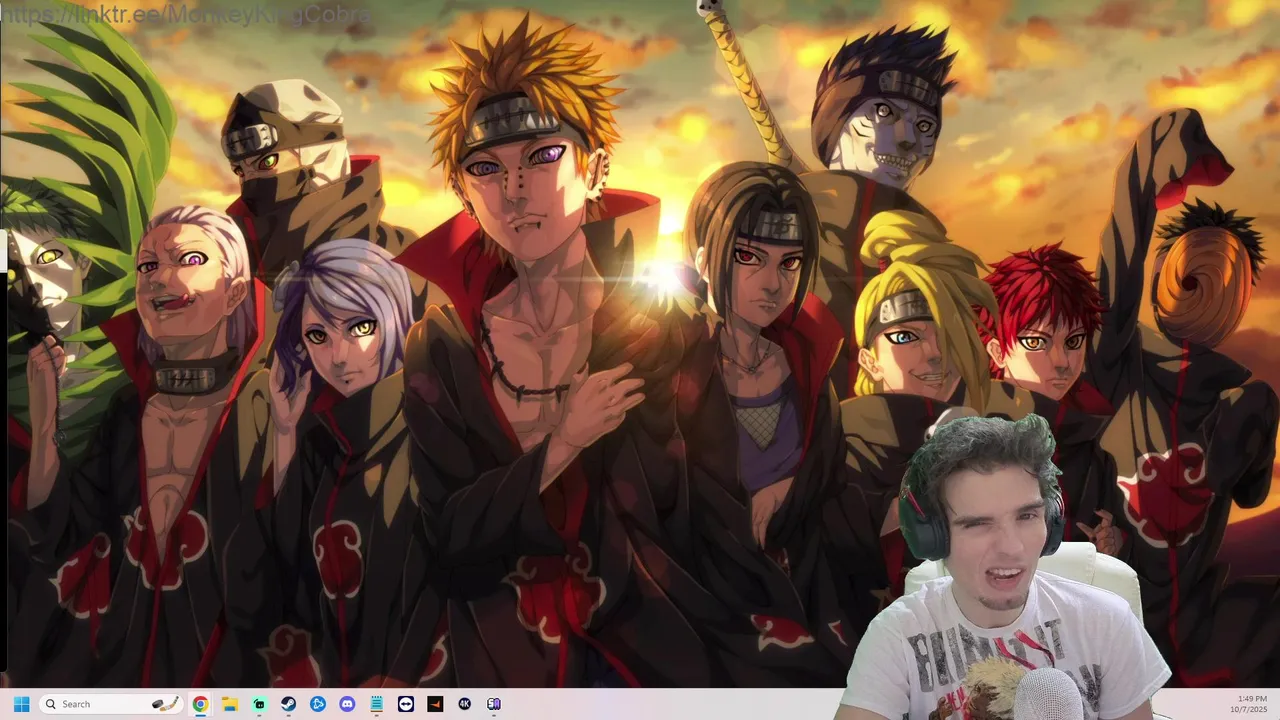Open Google Chrome from the taskbar
The width and height of the screenshot is (1280, 720).
200,704
